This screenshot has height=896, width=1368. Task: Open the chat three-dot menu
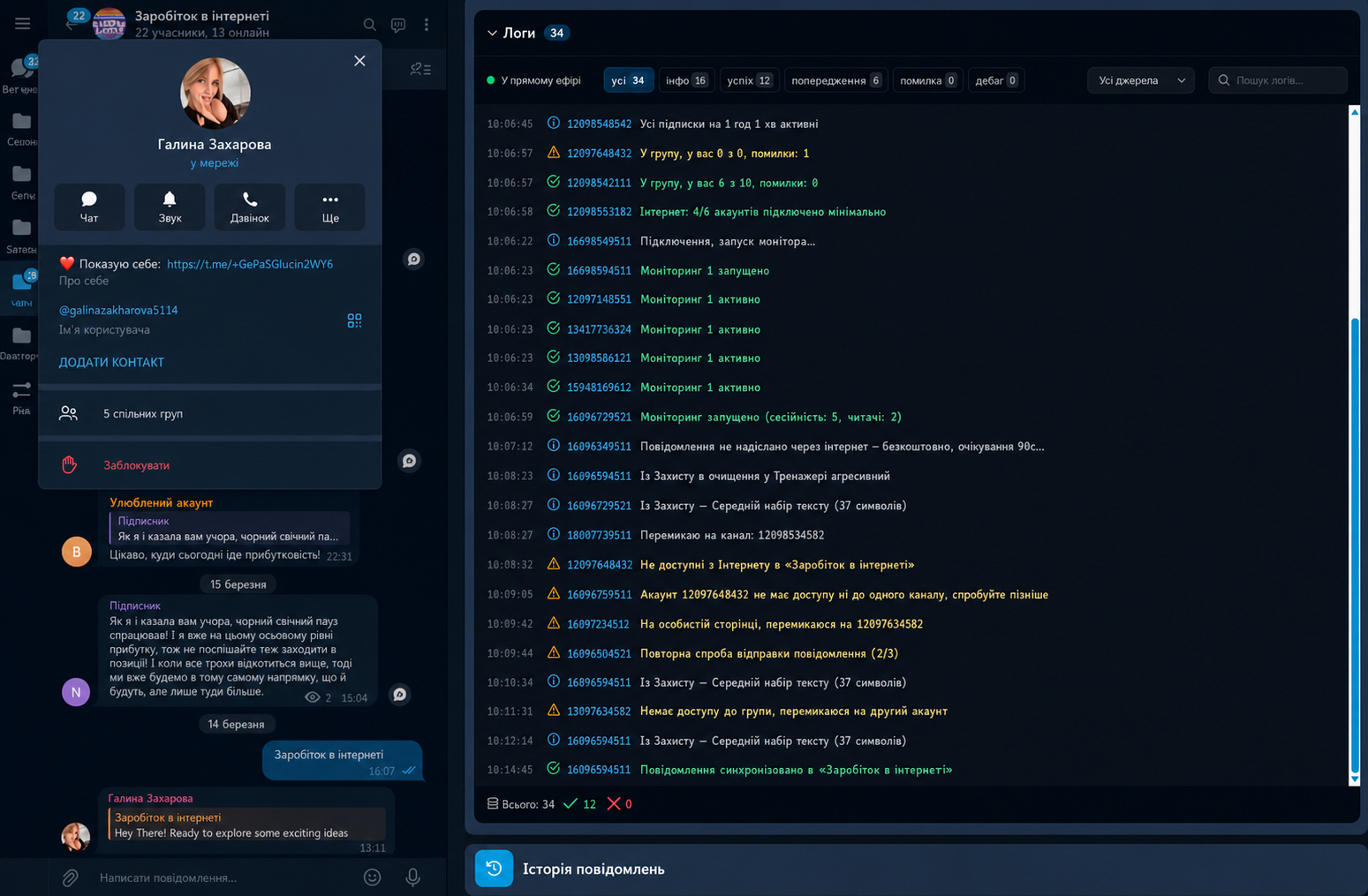[427, 25]
